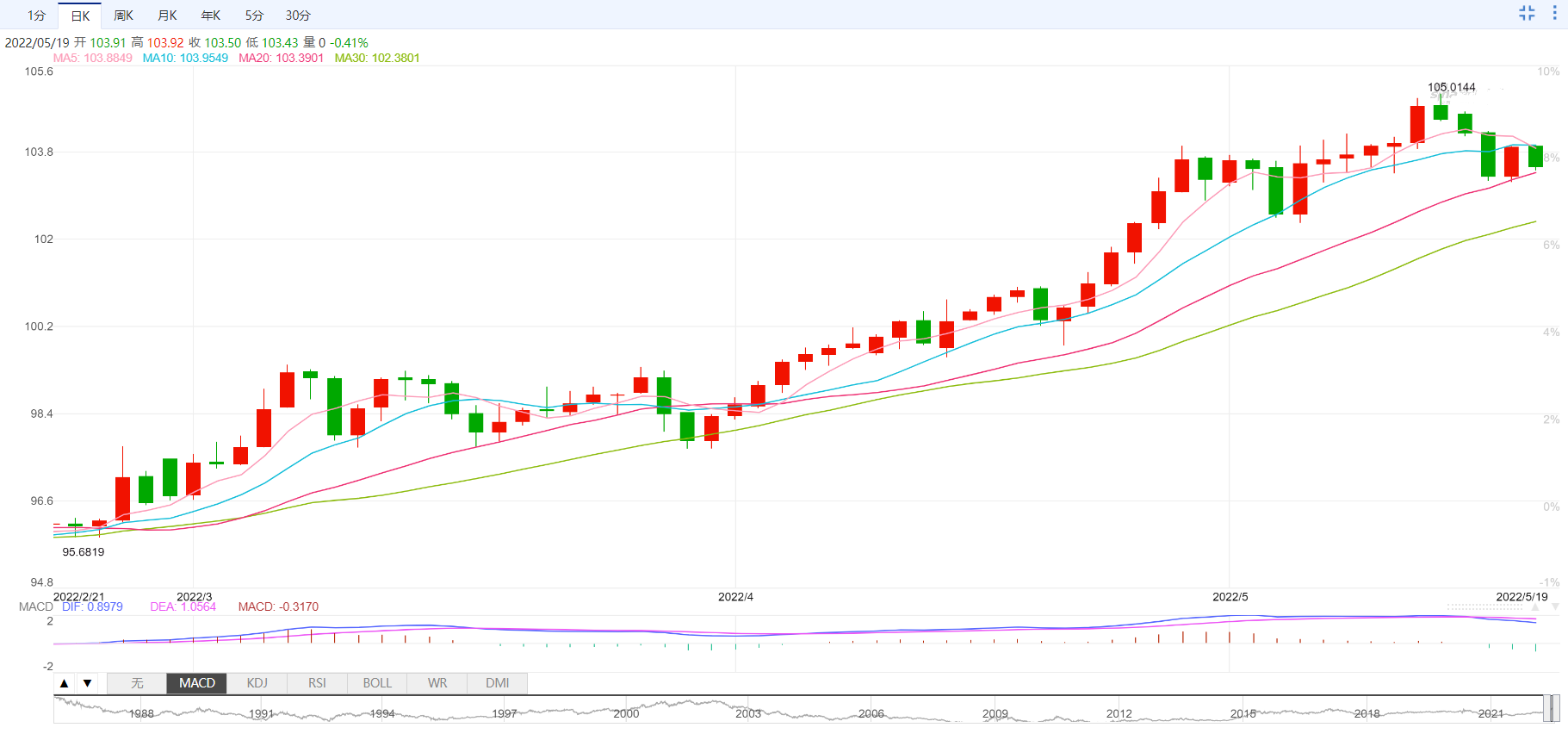
Task: Click the 2022/4 date axis label
Action: (735, 596)
